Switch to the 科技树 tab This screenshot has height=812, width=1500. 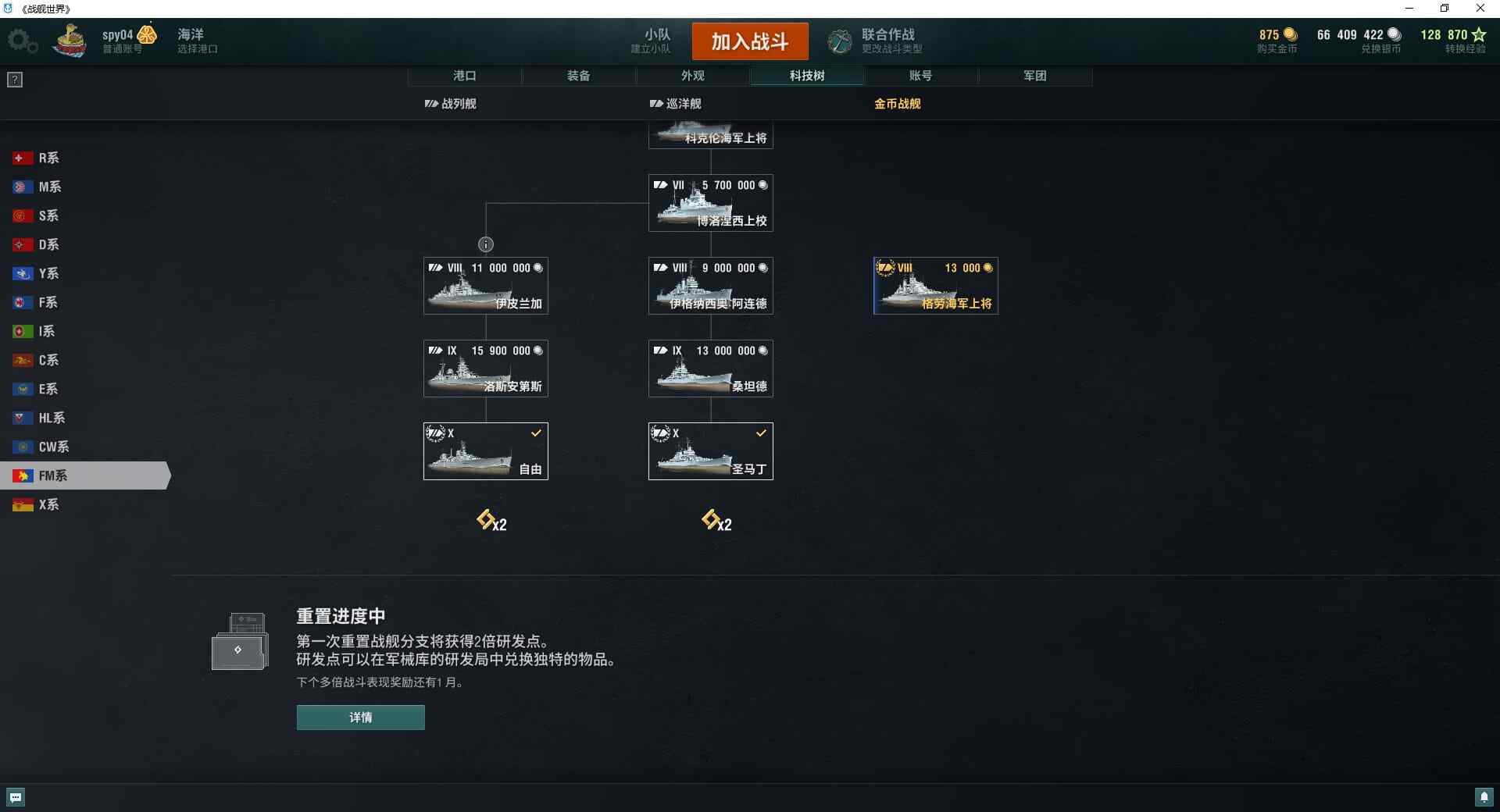(807, 76)
